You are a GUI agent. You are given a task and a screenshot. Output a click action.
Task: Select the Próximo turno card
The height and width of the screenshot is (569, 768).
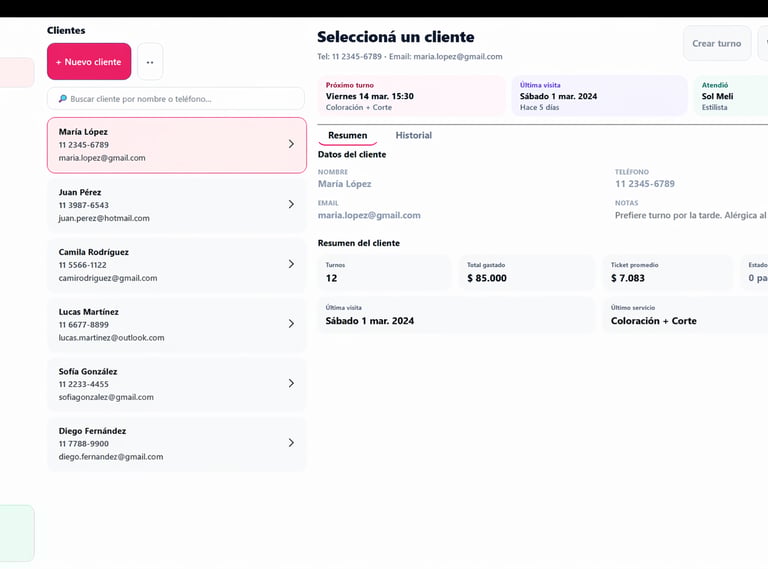pos(411,96)
